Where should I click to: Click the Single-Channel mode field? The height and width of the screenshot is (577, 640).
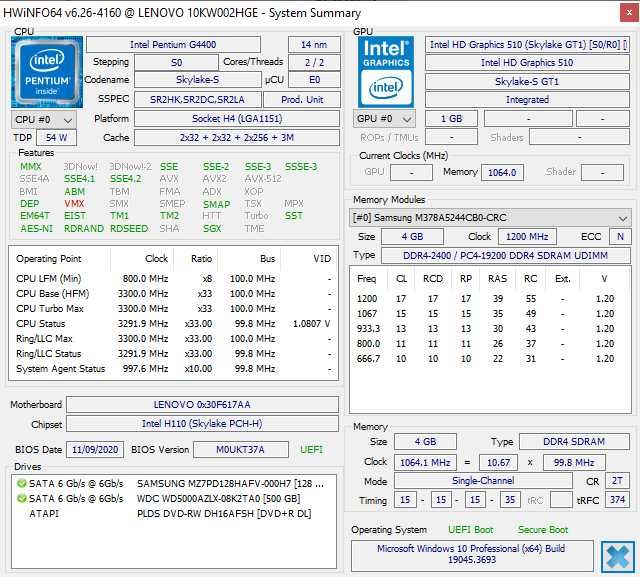(x=483, y=481)
